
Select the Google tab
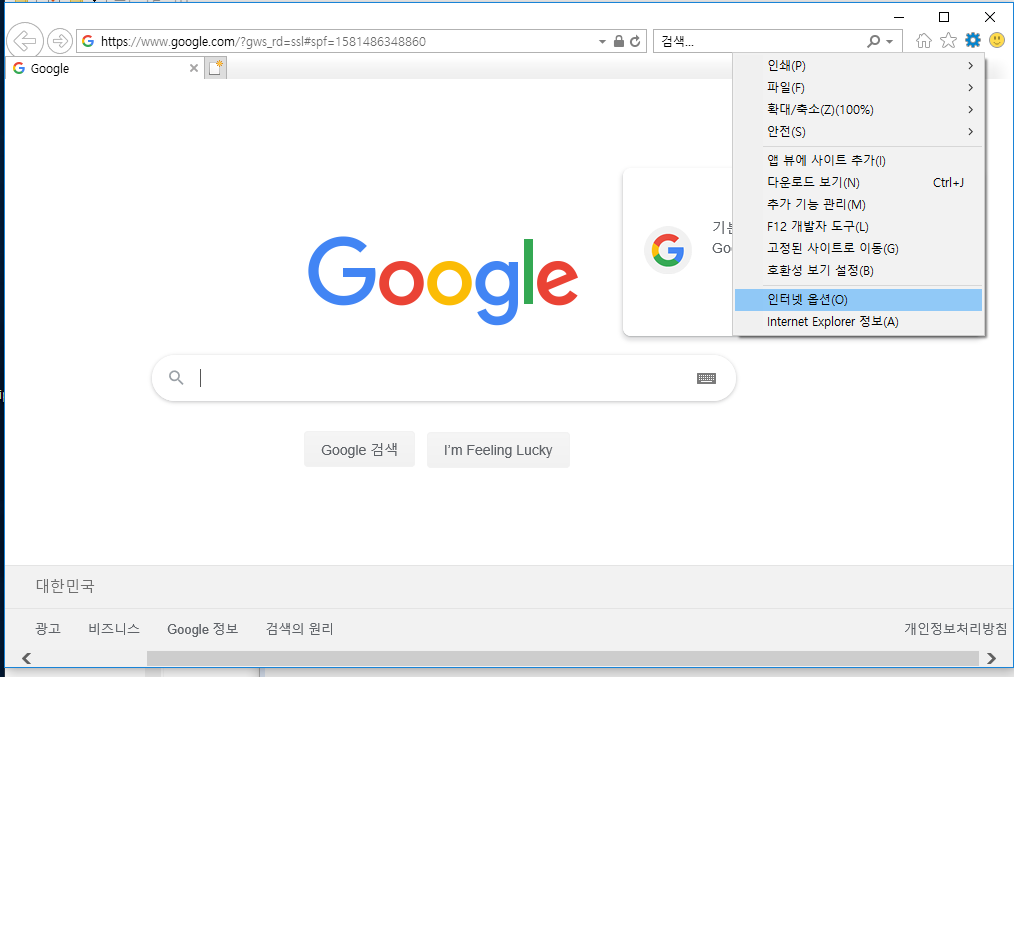[104, 68]
